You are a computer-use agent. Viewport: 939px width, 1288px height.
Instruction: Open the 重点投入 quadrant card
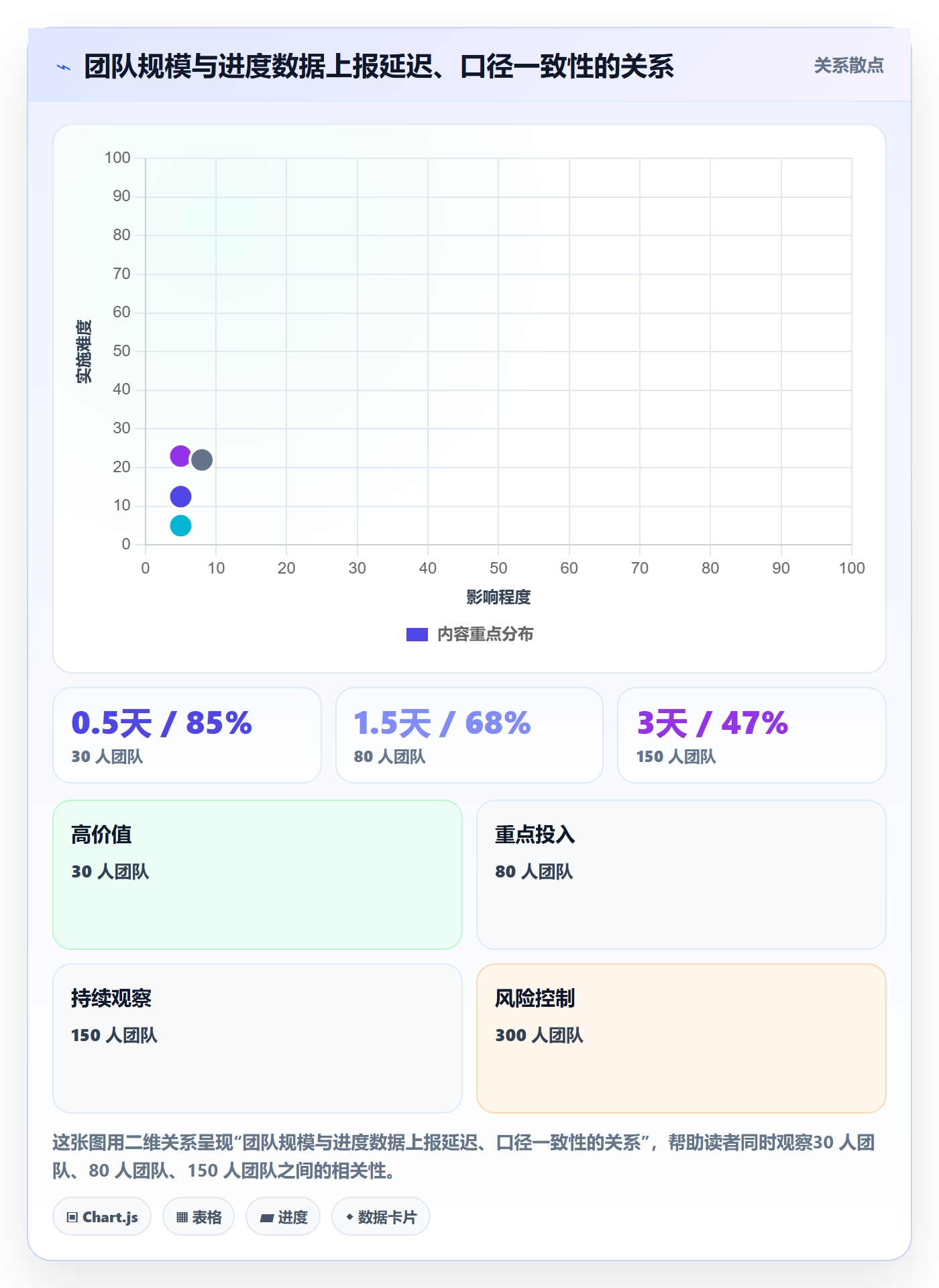pos(681,875)
